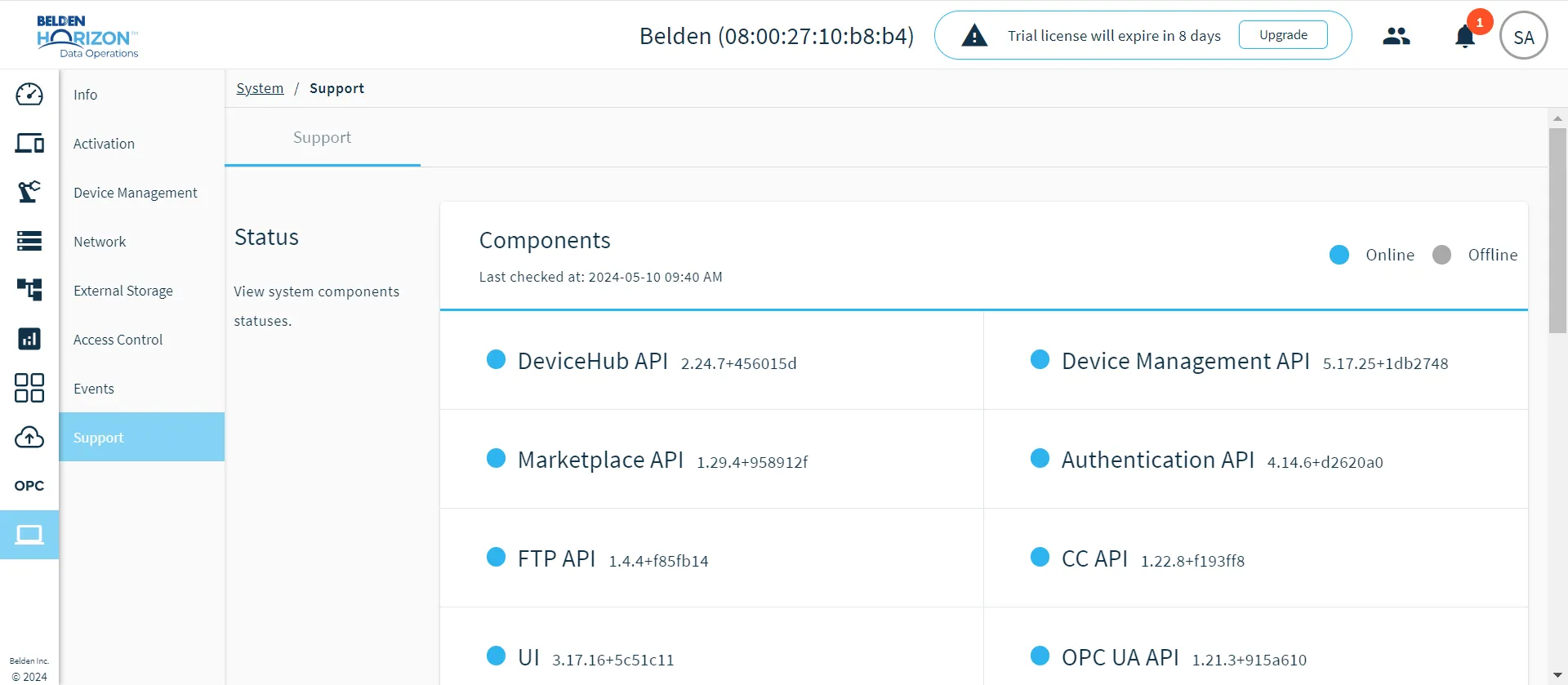Open the four-squares apps grid icon
Screen dimensions: 1568x685
(29, 388)
